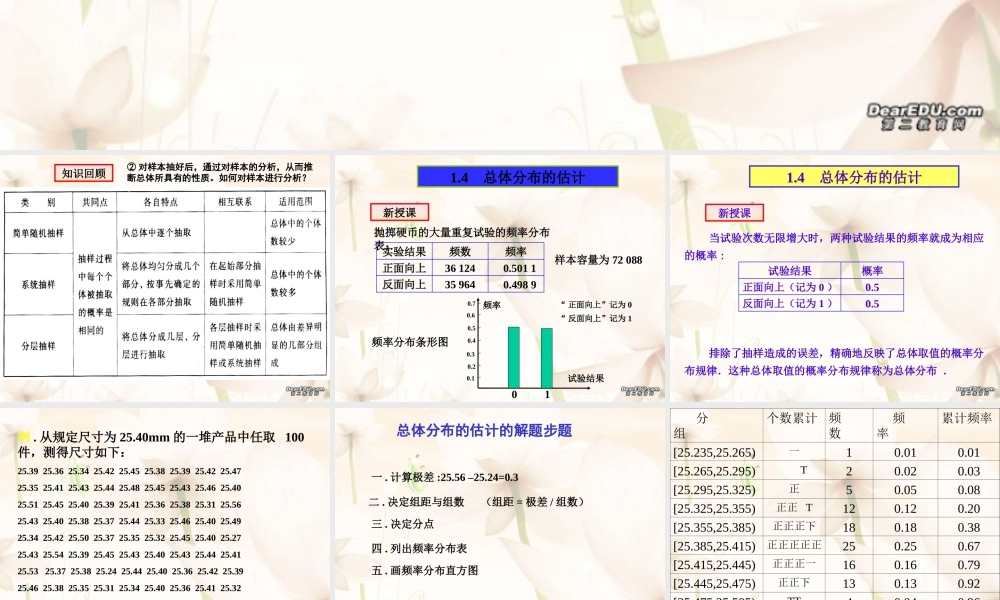The image size is (1000, 600).
Task: Open the 总体分布的估计的解题步骤 slide
Action: [x=500, y=504]
